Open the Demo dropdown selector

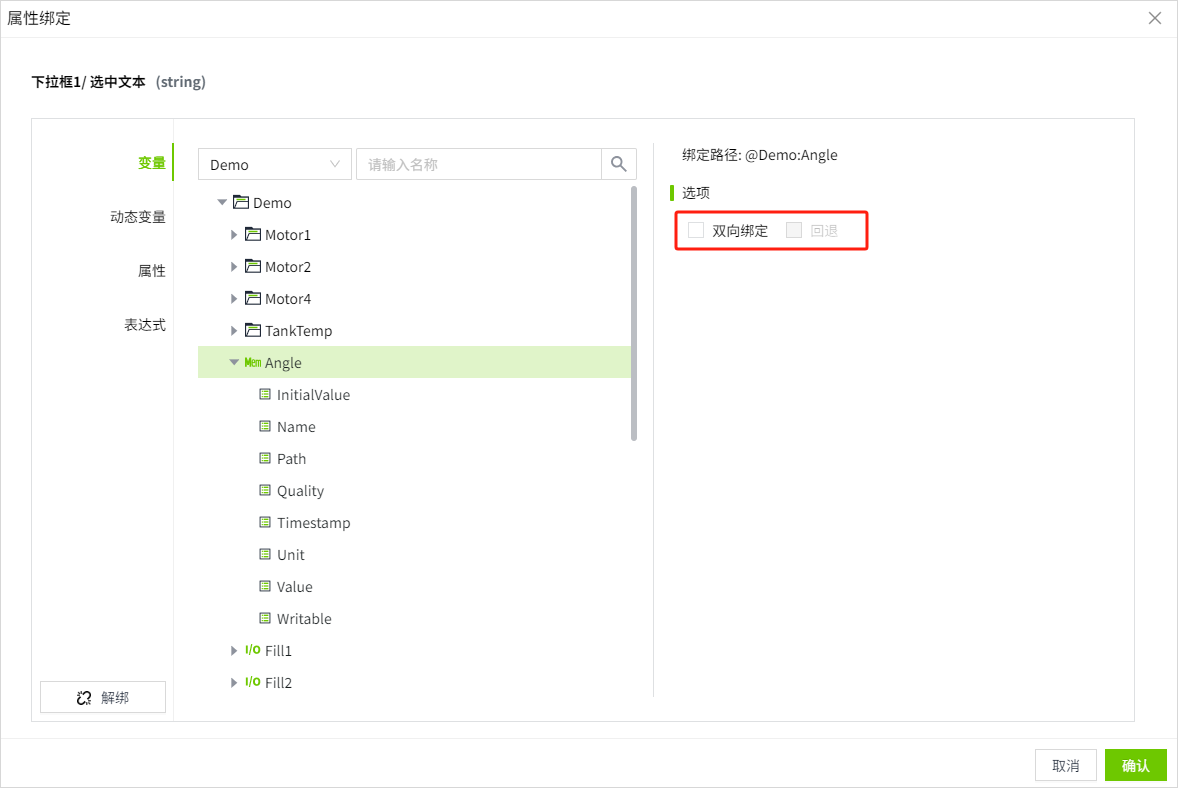275,164
